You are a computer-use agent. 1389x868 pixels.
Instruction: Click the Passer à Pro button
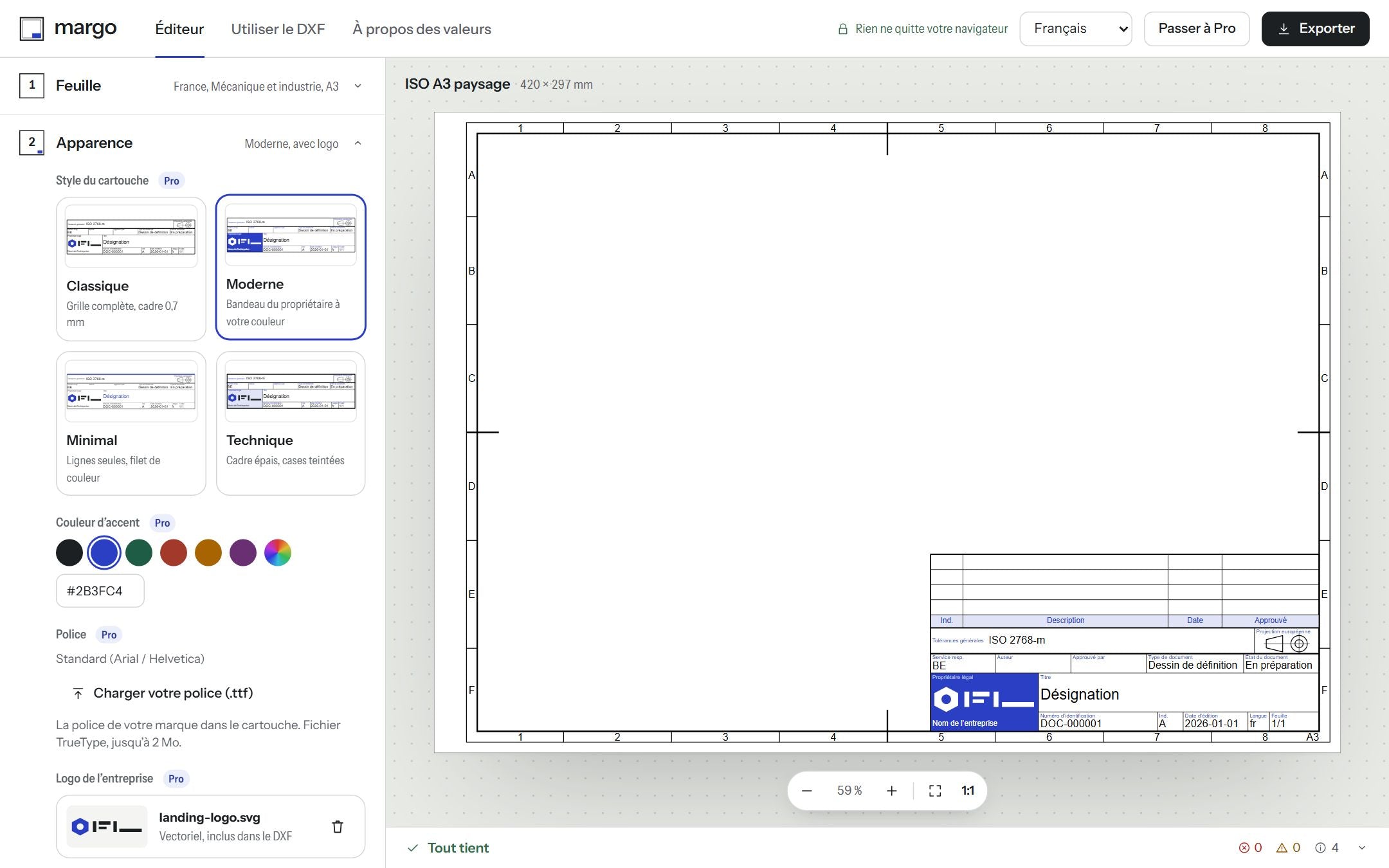coord(1197,29)
